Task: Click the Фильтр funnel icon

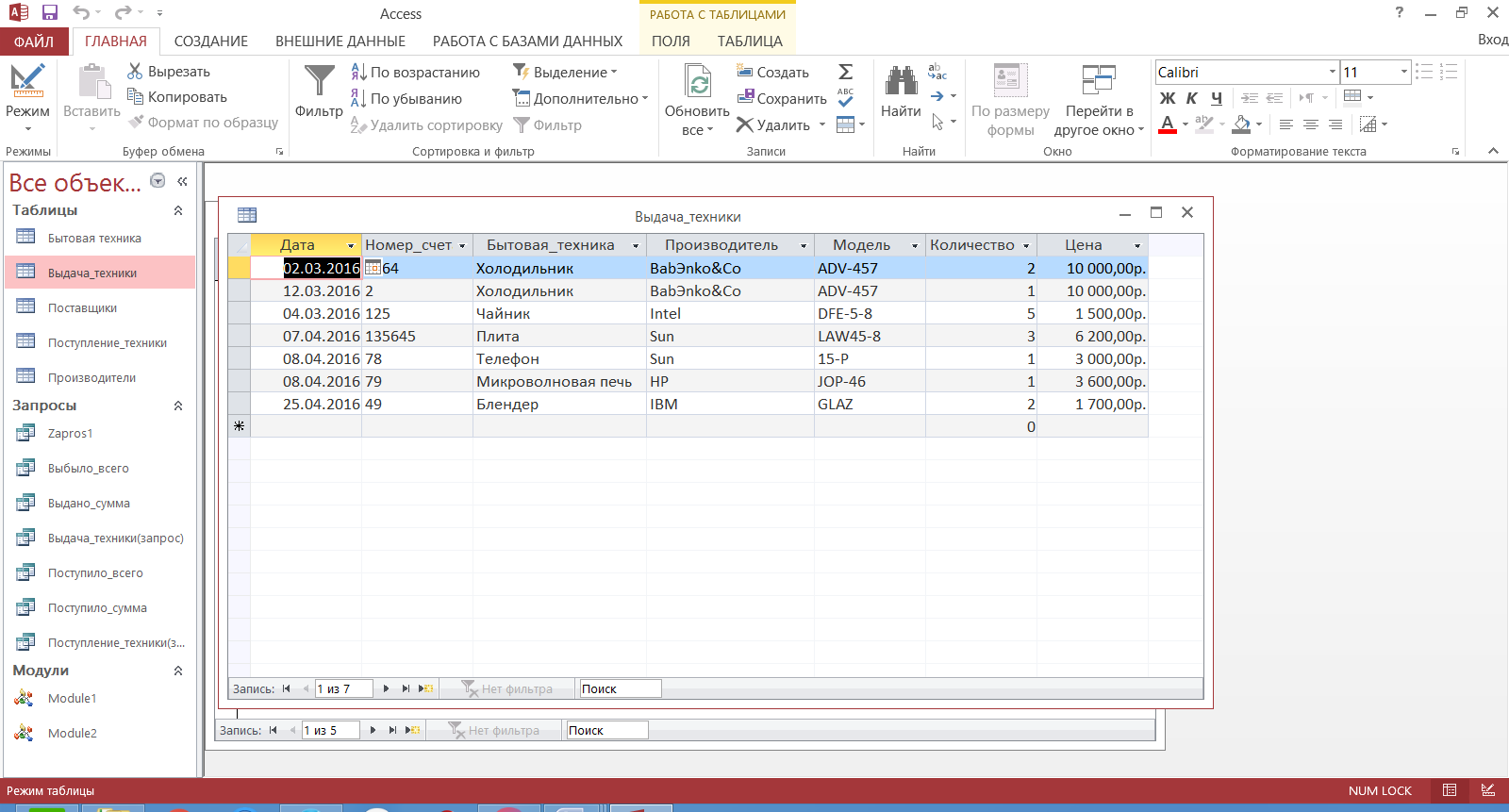Action: click(x=319, y=81)
